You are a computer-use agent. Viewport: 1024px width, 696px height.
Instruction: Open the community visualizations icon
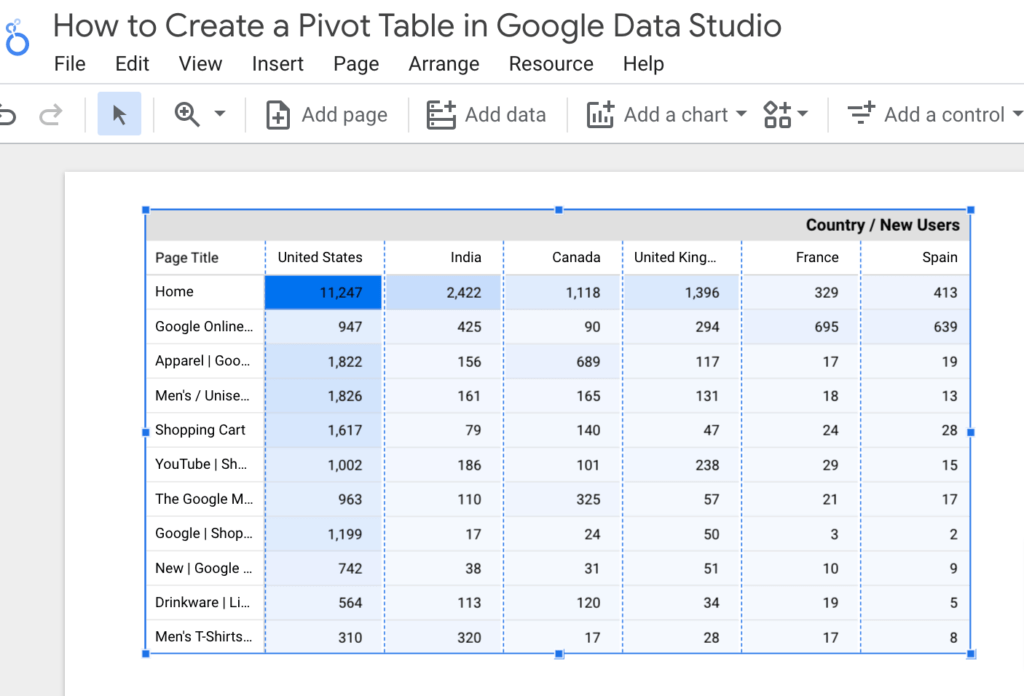pos(779,114)
